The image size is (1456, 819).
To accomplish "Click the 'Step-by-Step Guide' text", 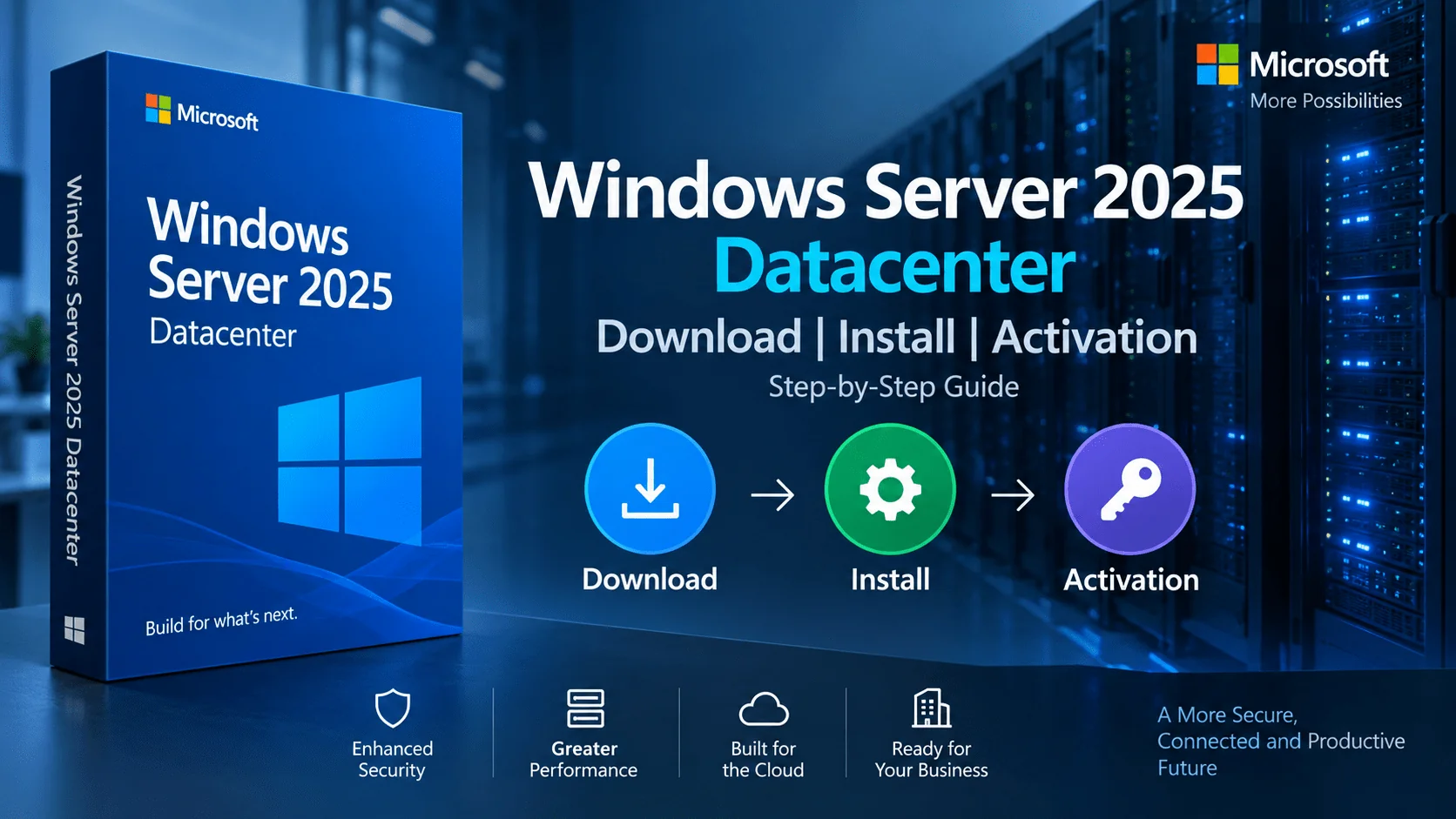I will 893,386.
